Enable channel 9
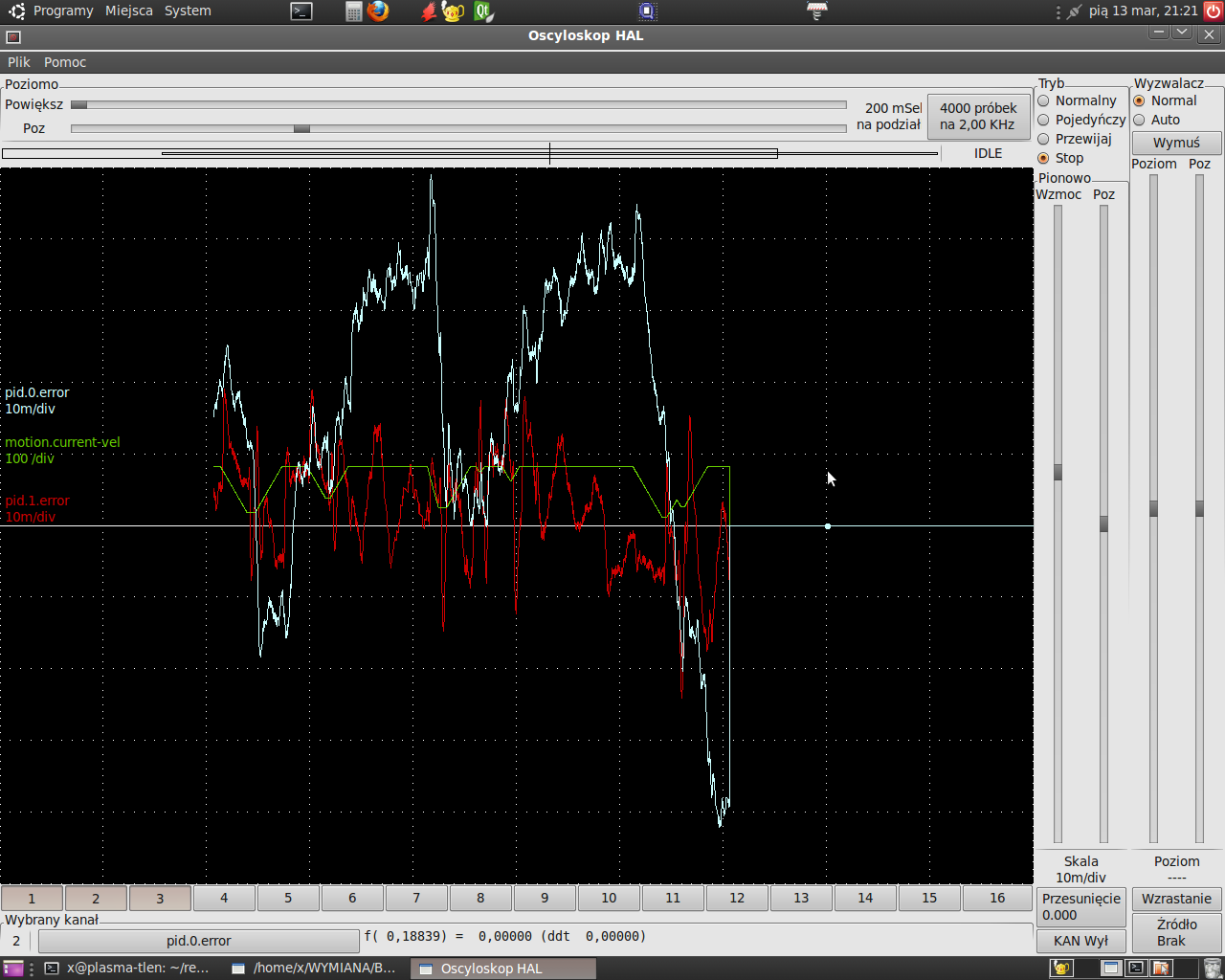1225x980 pixels. point(545,898)
